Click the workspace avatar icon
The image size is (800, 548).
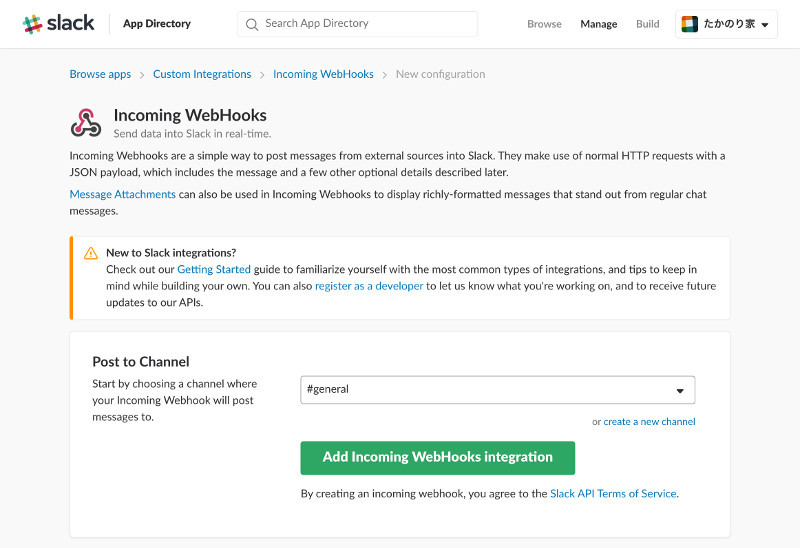(689, 24)
